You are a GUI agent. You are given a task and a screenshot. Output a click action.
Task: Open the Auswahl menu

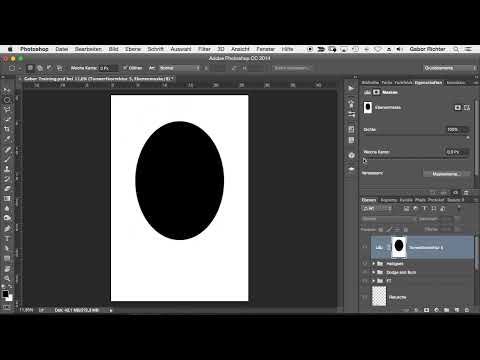click(181, 49)
